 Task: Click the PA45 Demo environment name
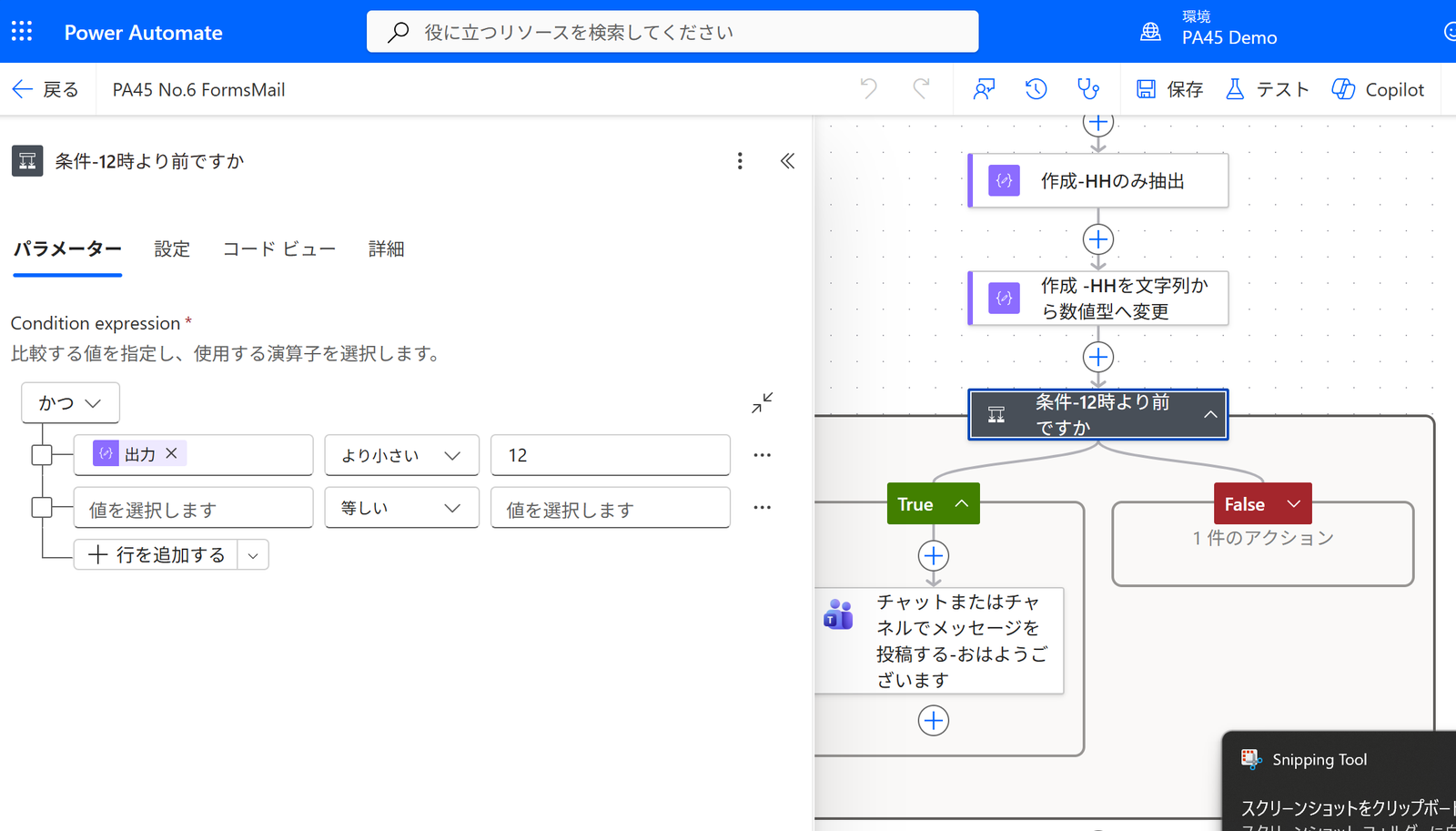(1229, 38)
